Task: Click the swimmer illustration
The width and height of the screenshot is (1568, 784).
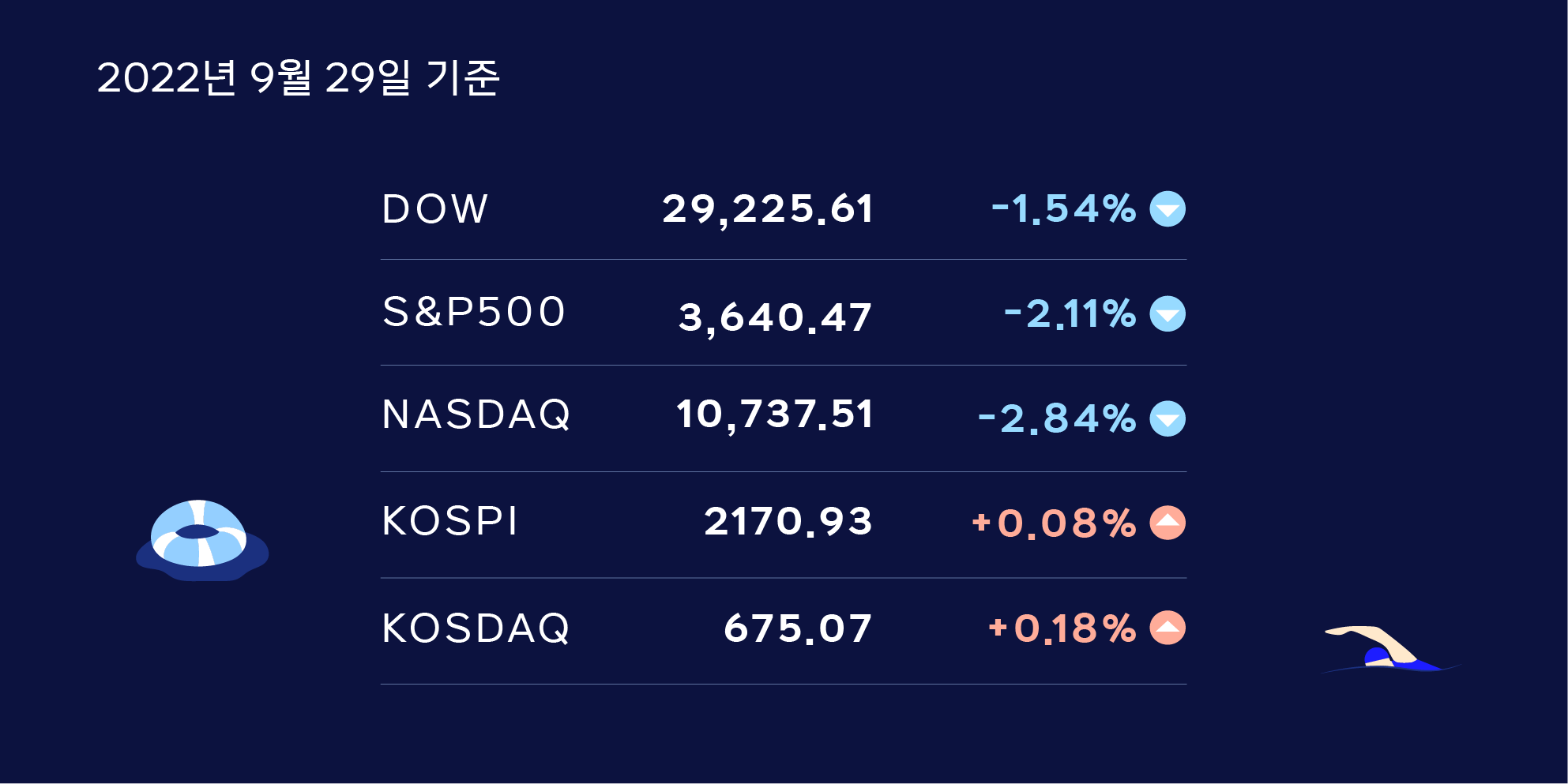Action: [1390, 650]
